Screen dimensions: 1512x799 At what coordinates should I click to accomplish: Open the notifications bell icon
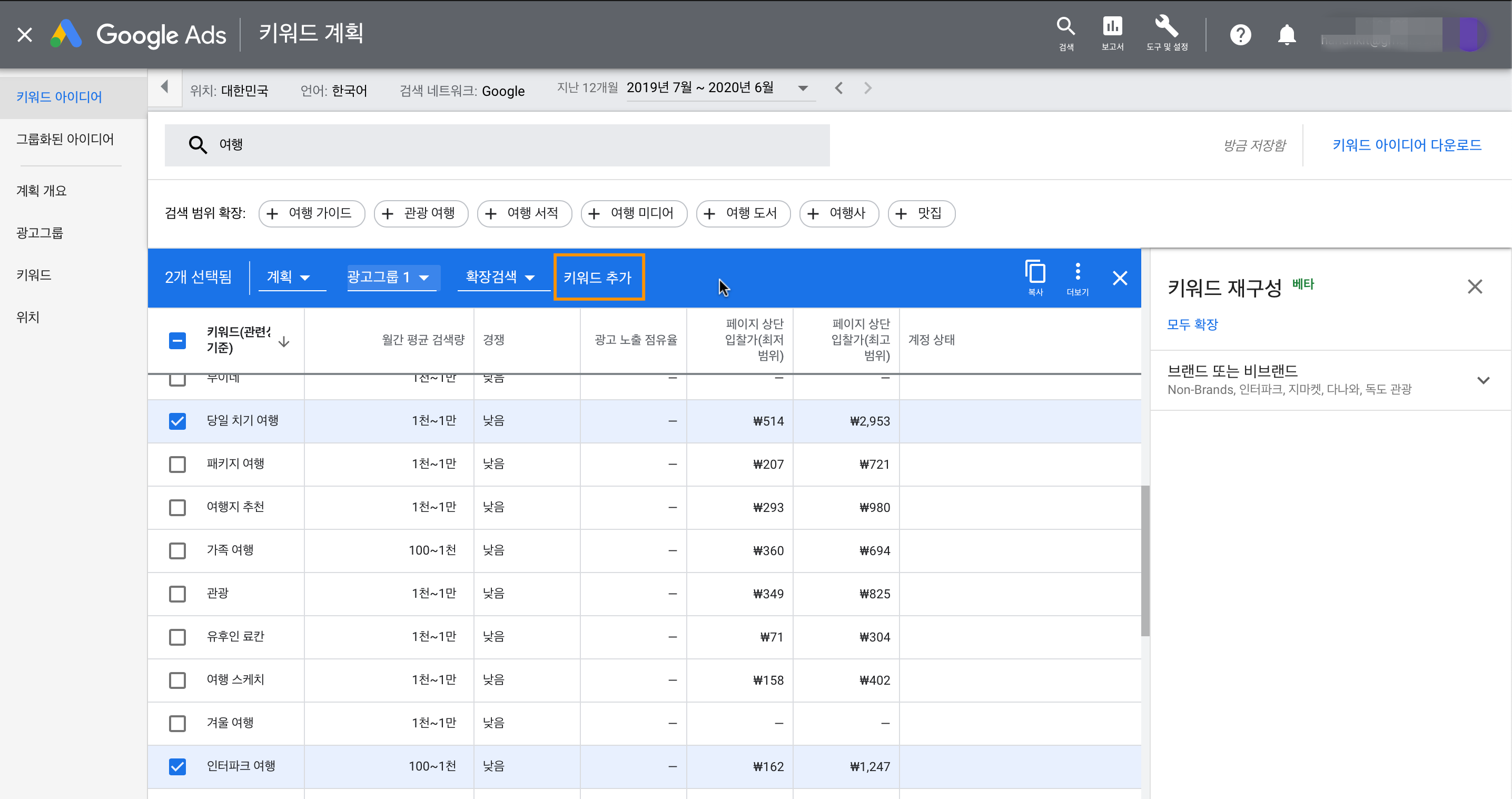tap(1286, 35)
